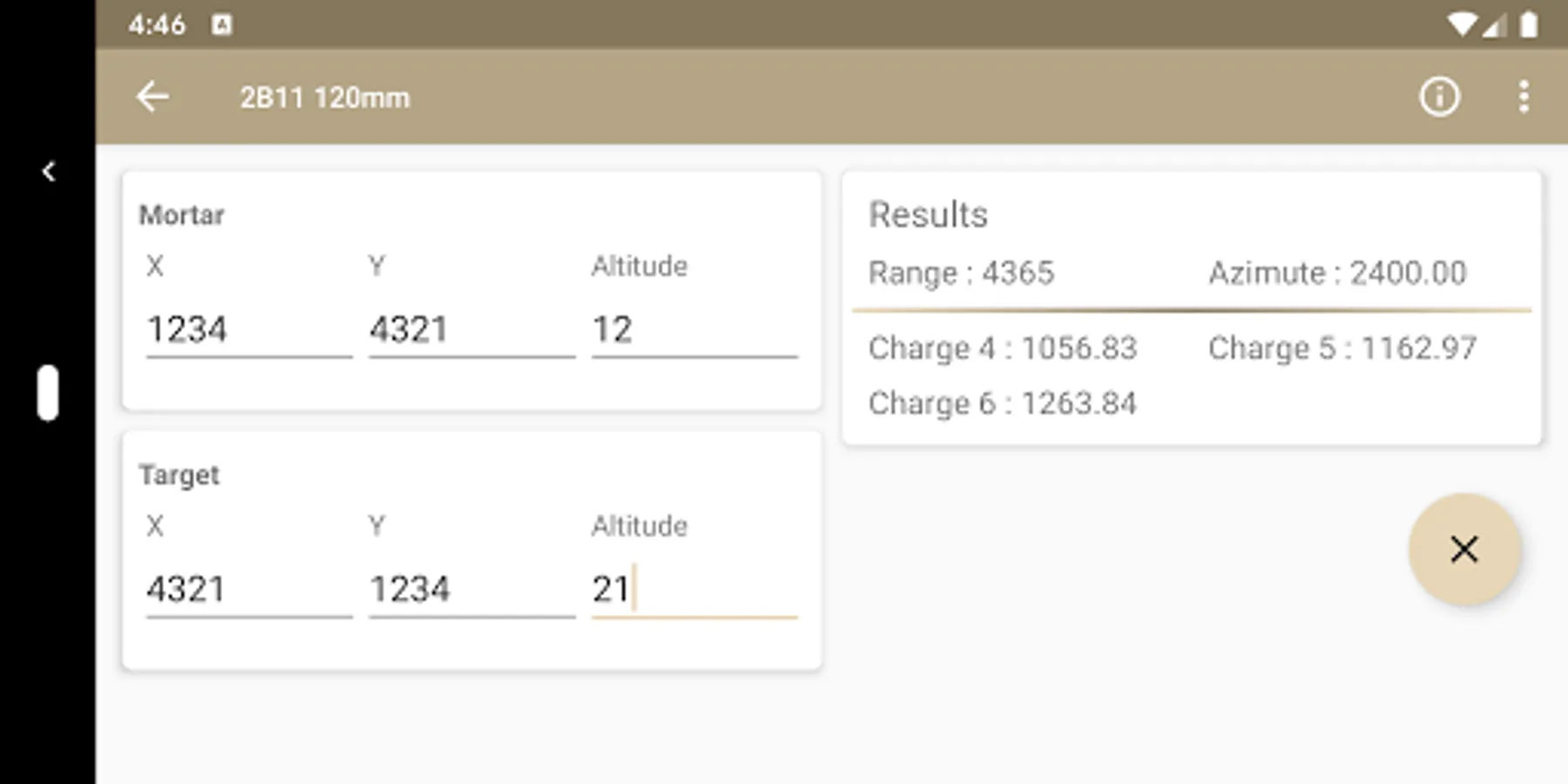Image resolution: width=1568 pixels, height=784 pixels.
Task: Tap the cellular signal status icon
Action: [1495, 24]
